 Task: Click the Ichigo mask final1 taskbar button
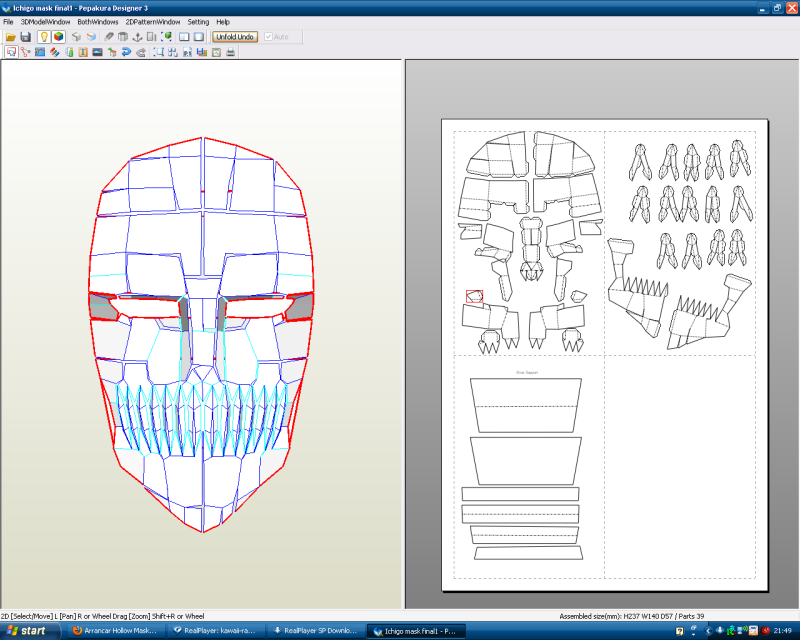click(416, 631)
